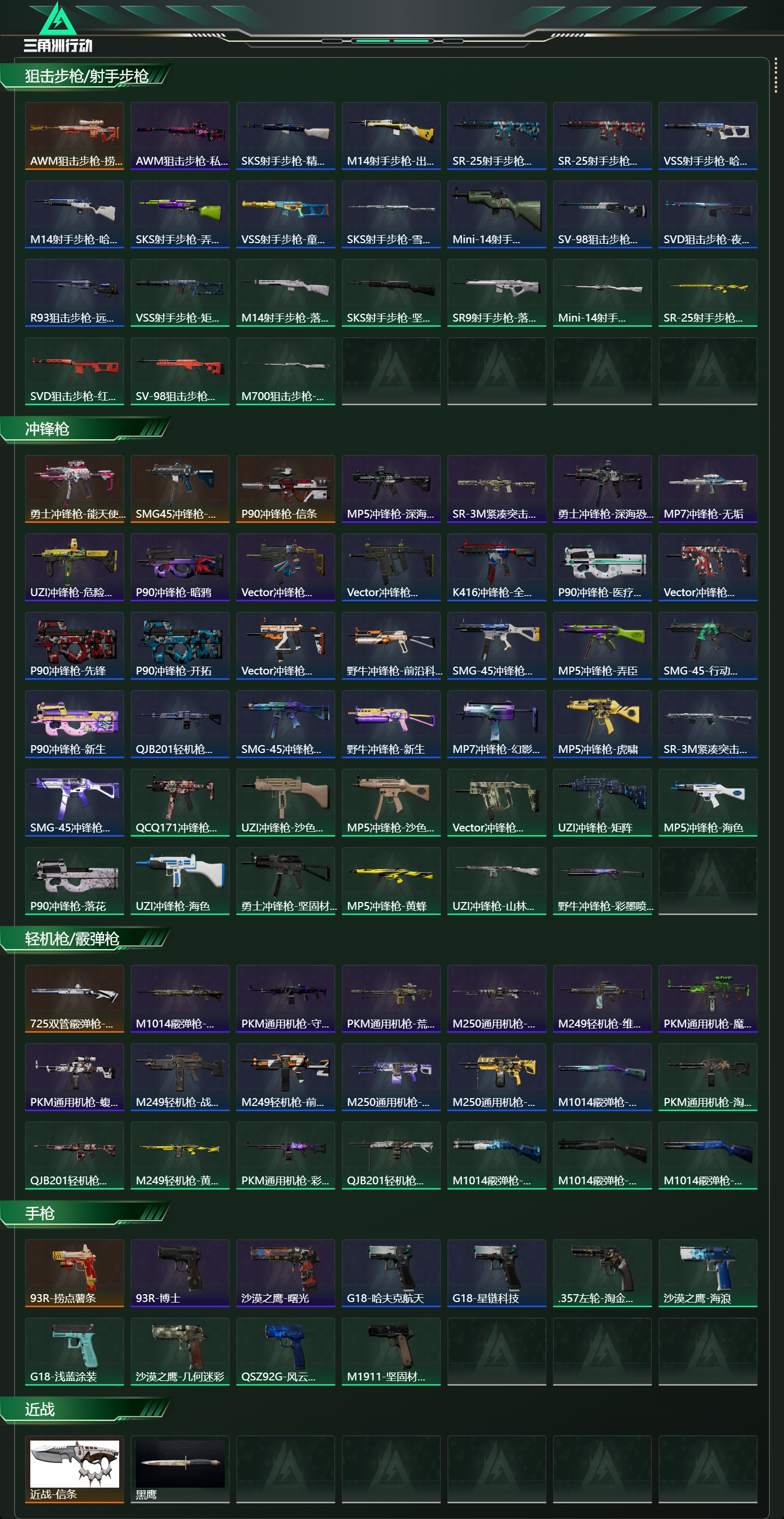
Task: Open the 狙击步枪/射手步枪 category header
Action: tap(86, 76)
